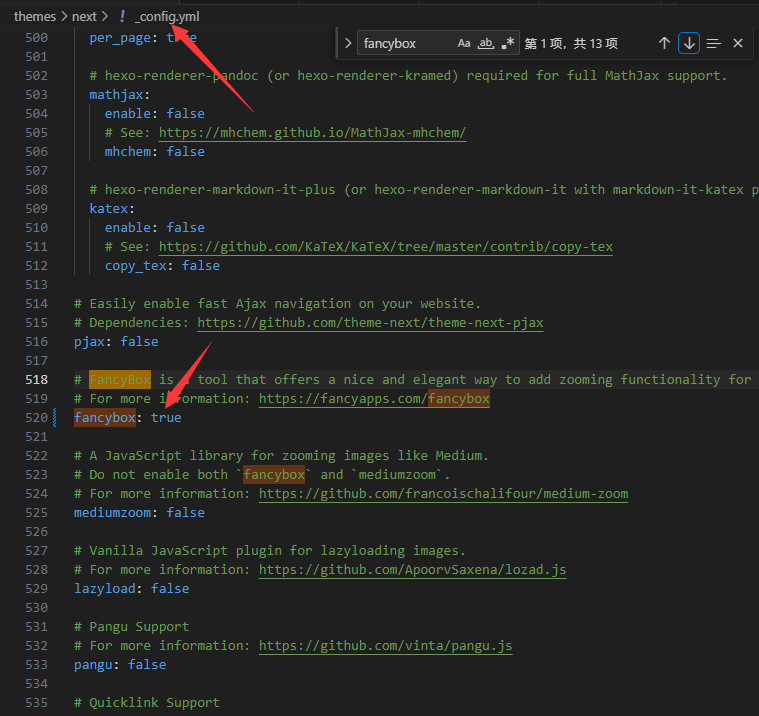The width and height of the screenshot is (759, 716).
Task: Click the 'mathjax:' key
Action: click(x=120, y=95)
